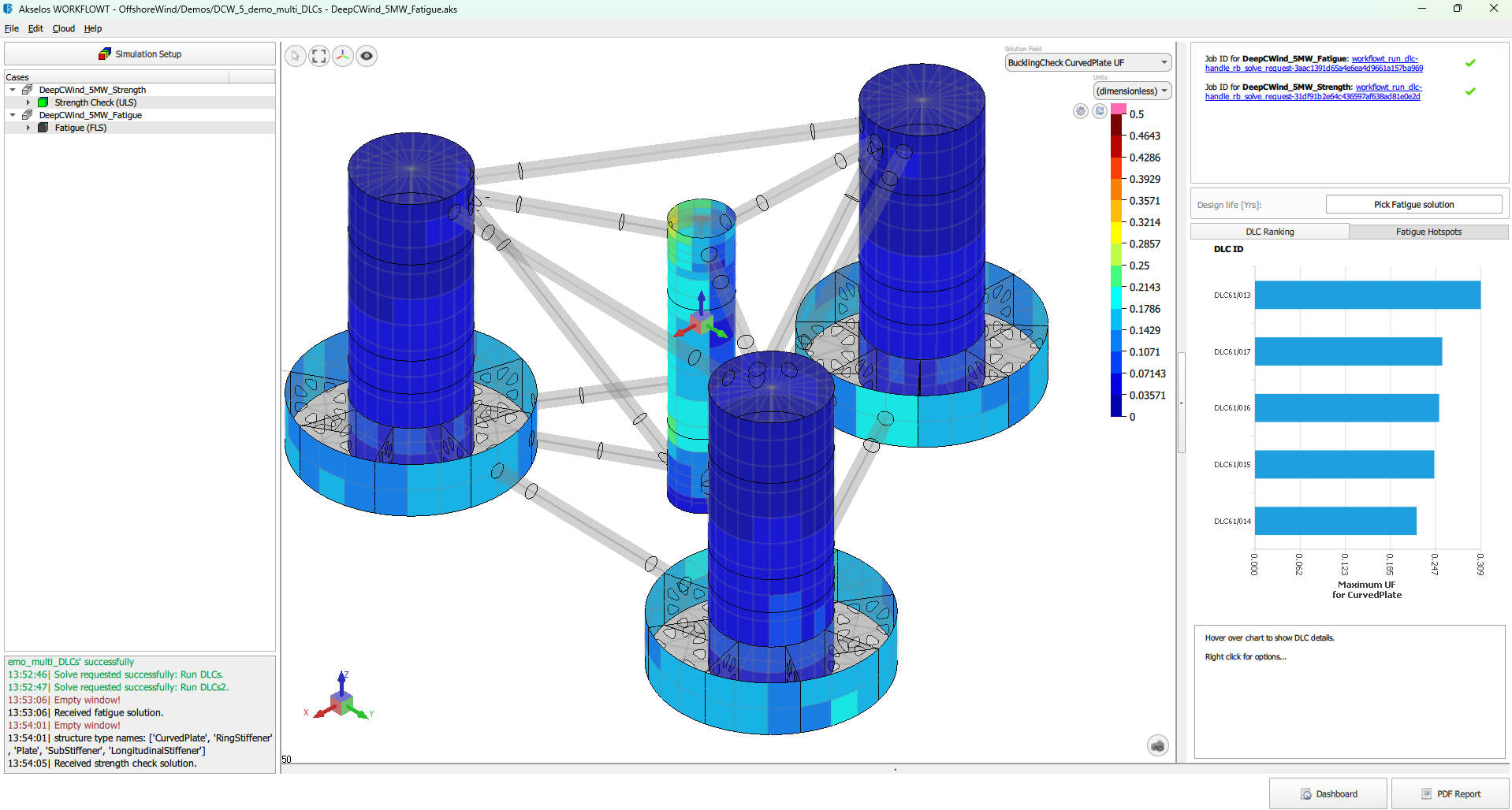The image size is (1512, 810).
Task: Click the rescale colorbar refresh icon
Action: click(1099, 111)
